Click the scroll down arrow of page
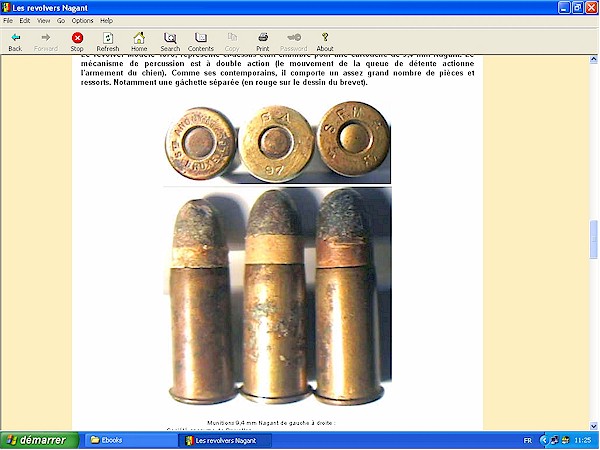The width and height of the screenshot is (600, 450). click(x=593, y=426)
